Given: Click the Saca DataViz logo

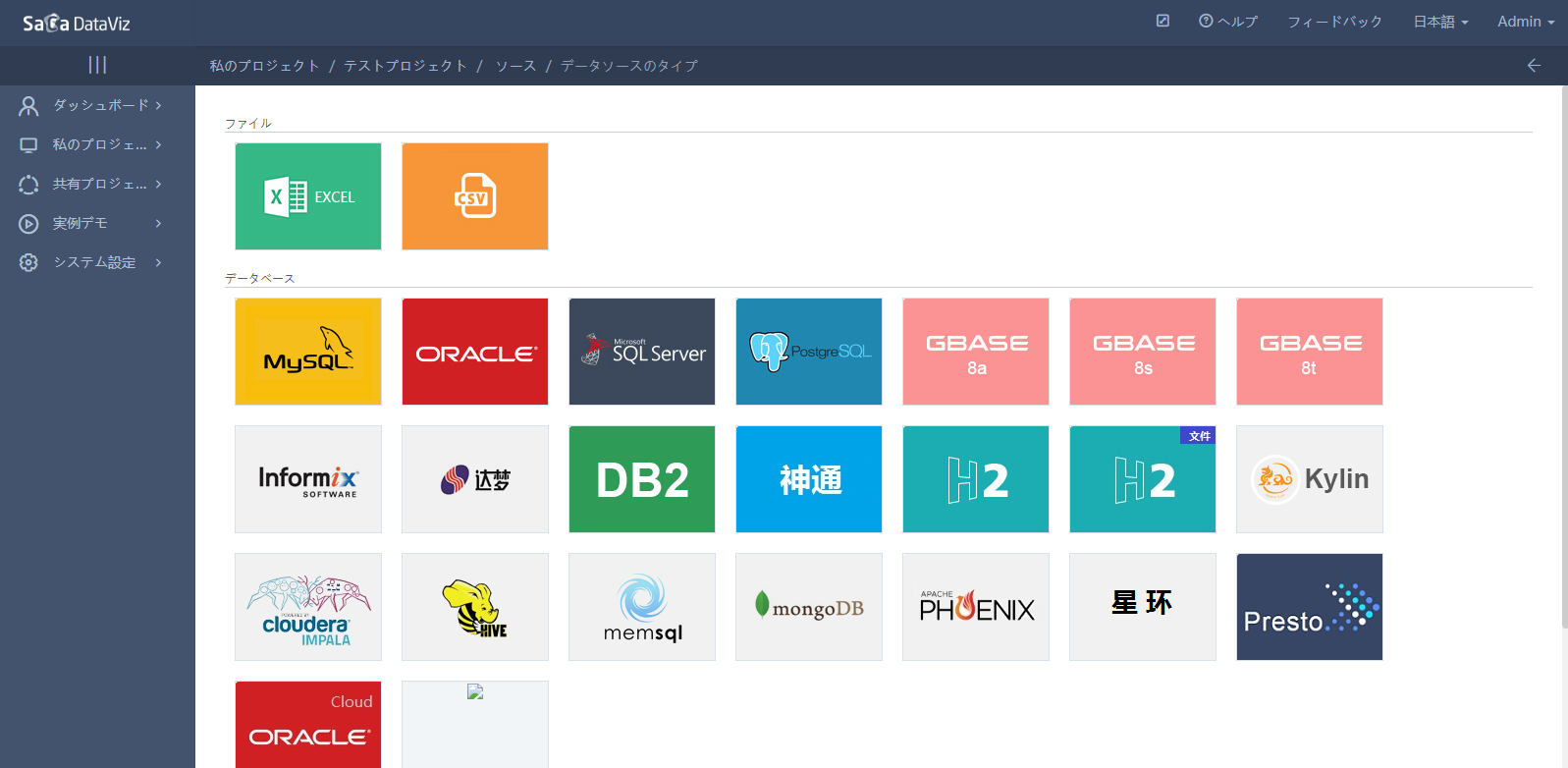Looking at the screenshot, I should click(77, 23).
